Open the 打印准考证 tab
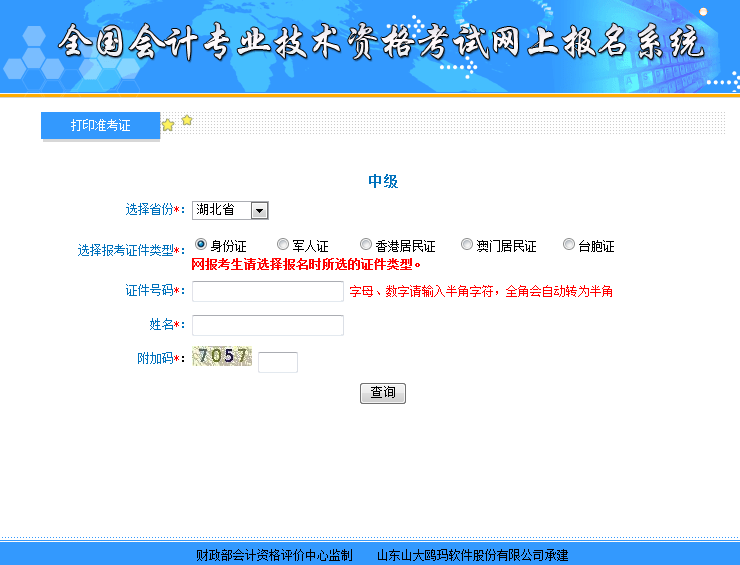740x565 pixels. coord(100,126)
